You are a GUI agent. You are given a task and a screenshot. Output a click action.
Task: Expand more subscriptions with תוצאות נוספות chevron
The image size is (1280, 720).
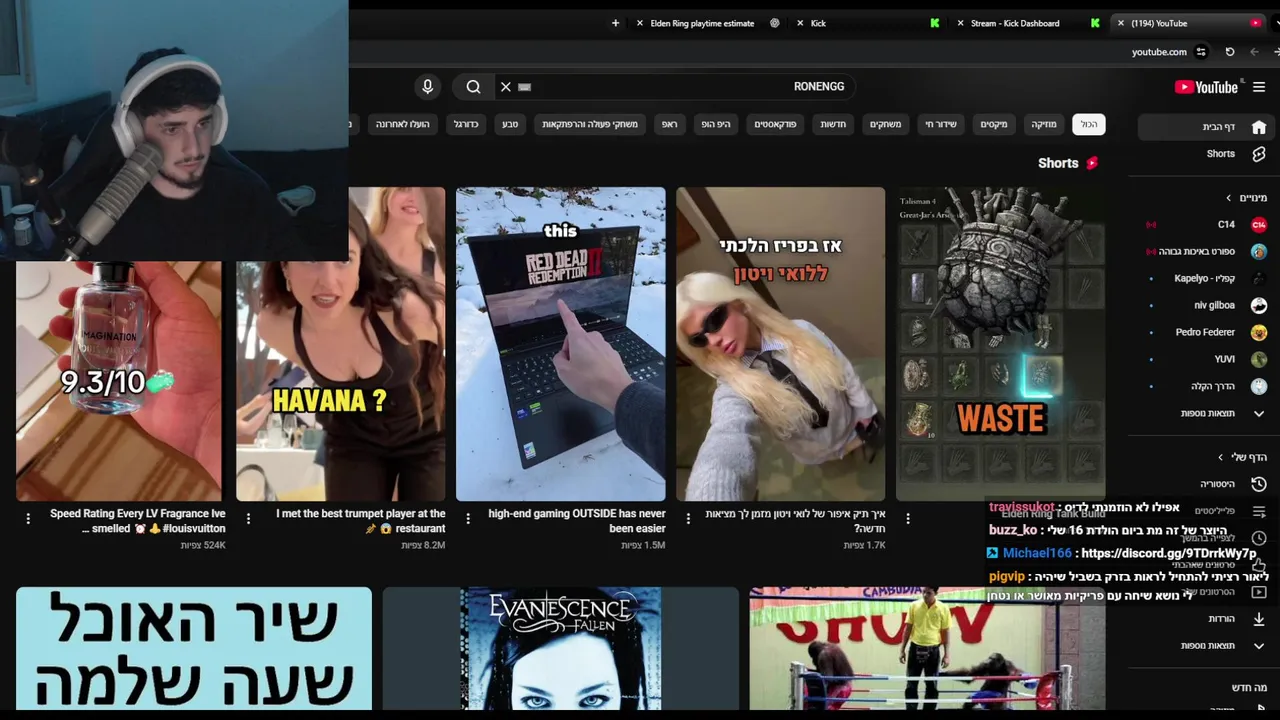[1259, 413]
